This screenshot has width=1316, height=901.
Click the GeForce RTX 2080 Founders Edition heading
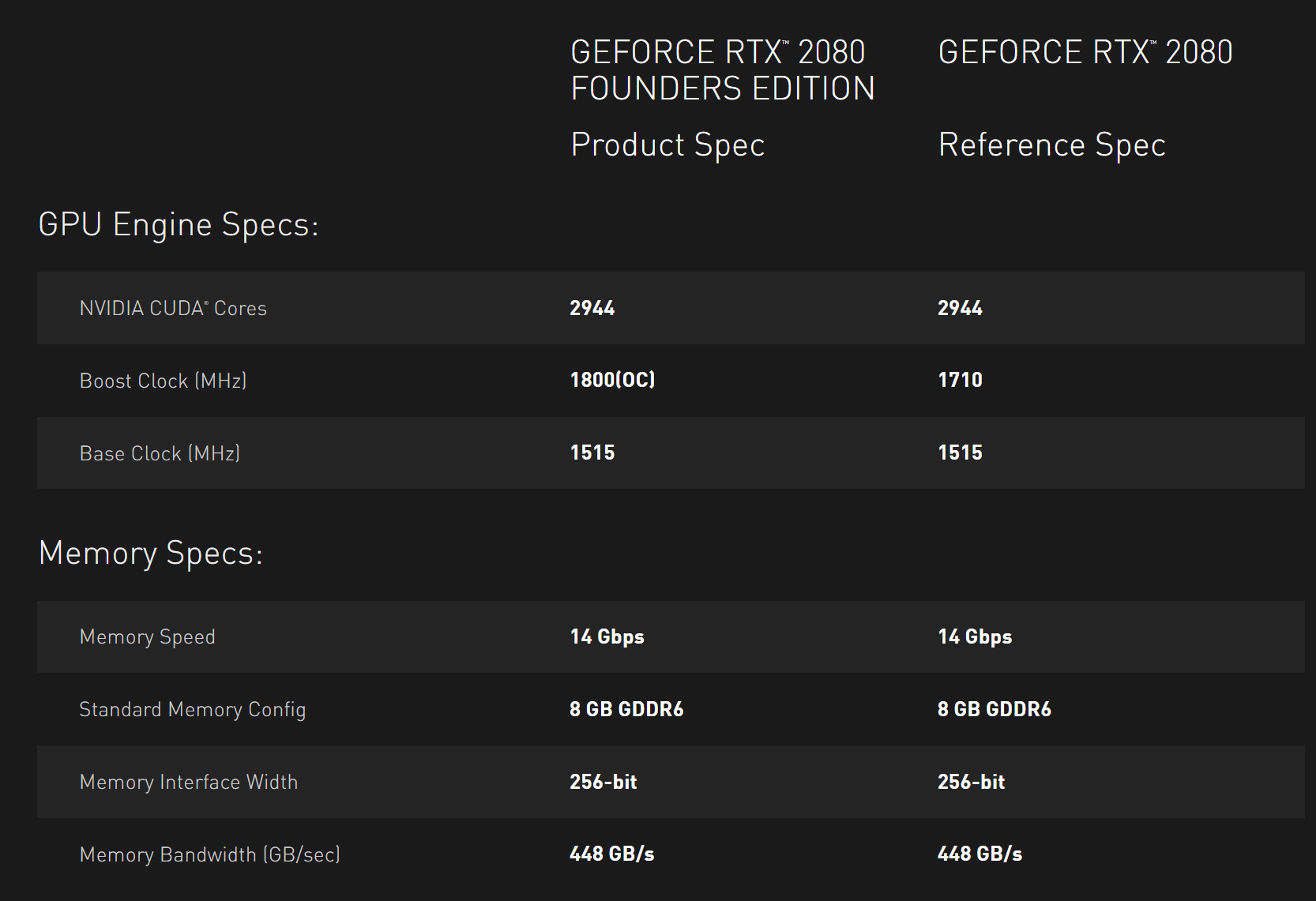click(722, 70)
